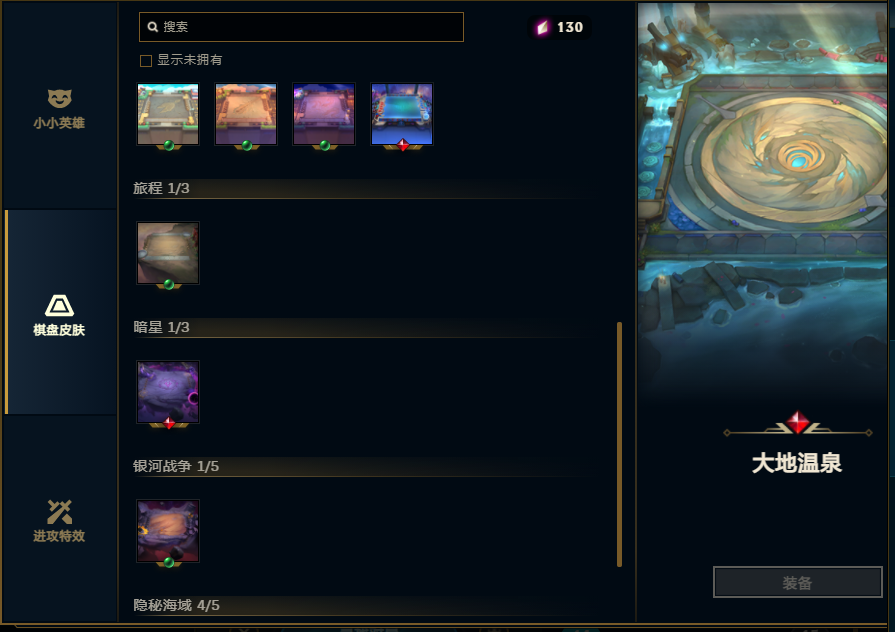Click the 搜索 search input field

(x=301, y=27)
